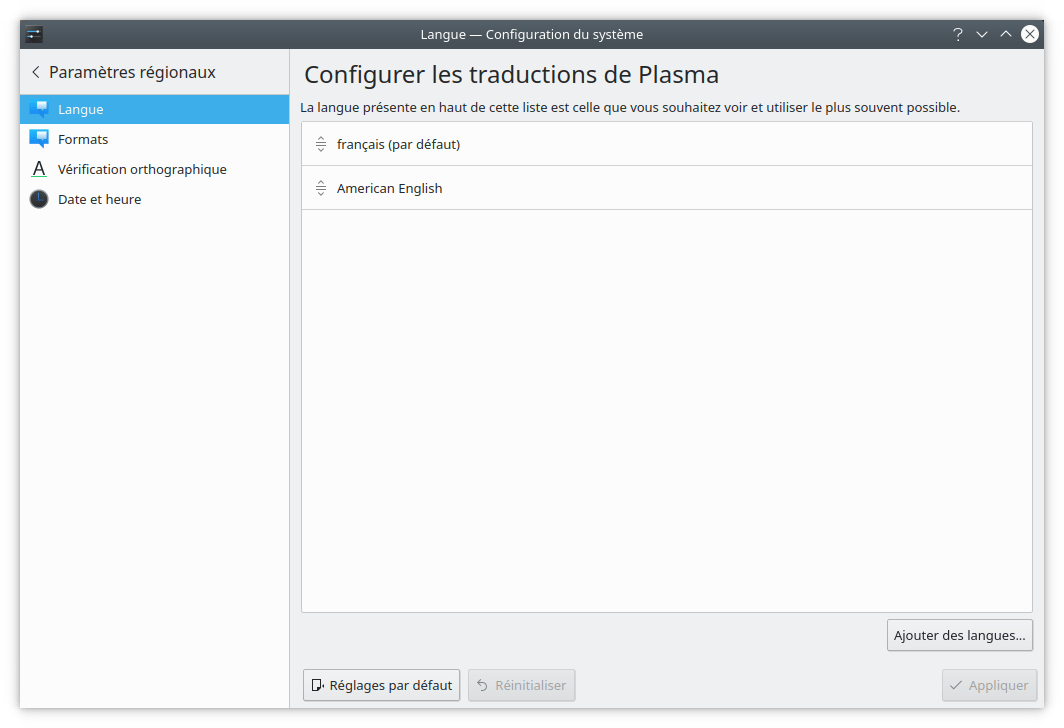Click the Vérification orthographique letter icon
1064x728 pixels.
tap(39, 169)
